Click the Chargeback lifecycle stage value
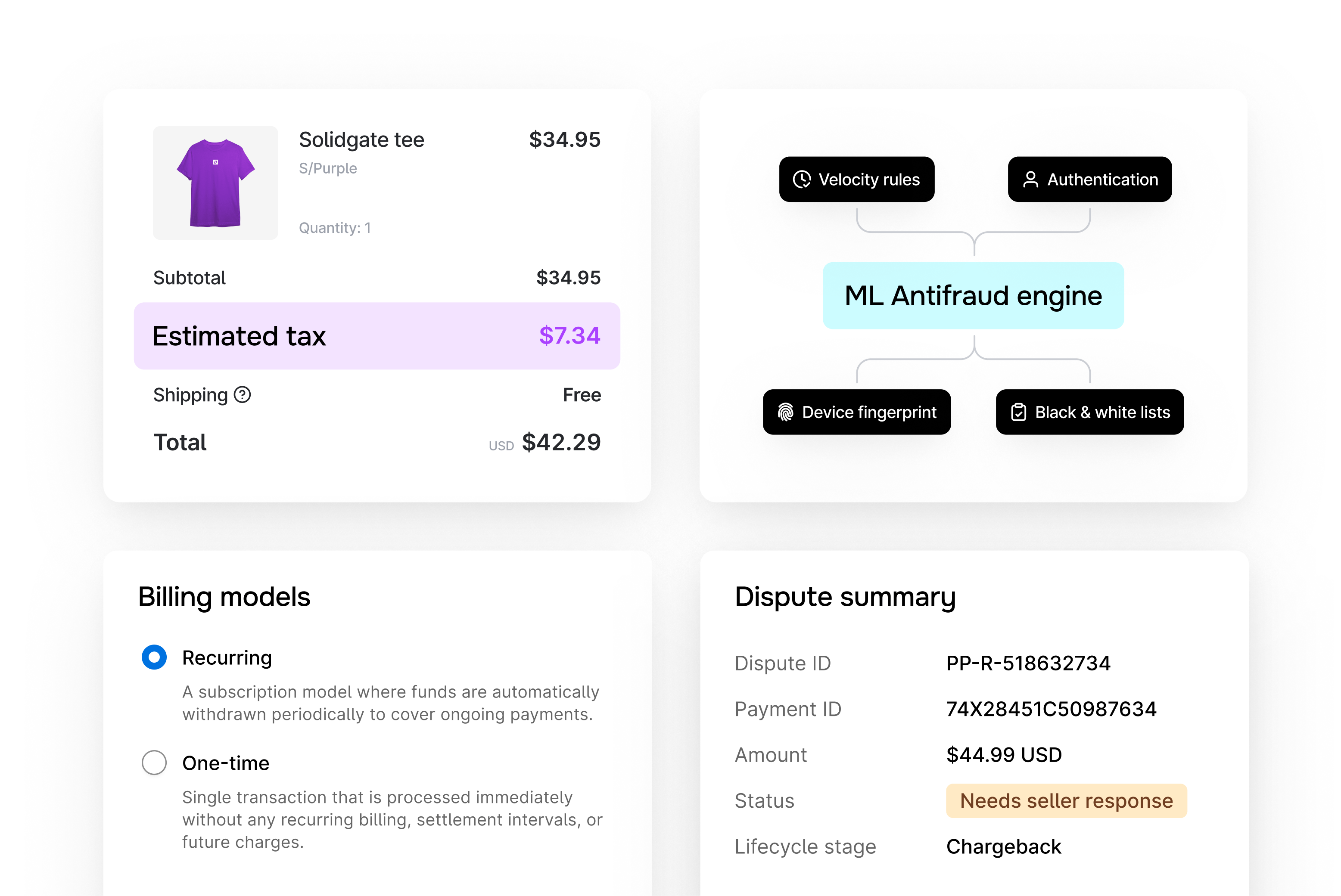This screenshot has height=896, width=1341. coord(1003,846)
